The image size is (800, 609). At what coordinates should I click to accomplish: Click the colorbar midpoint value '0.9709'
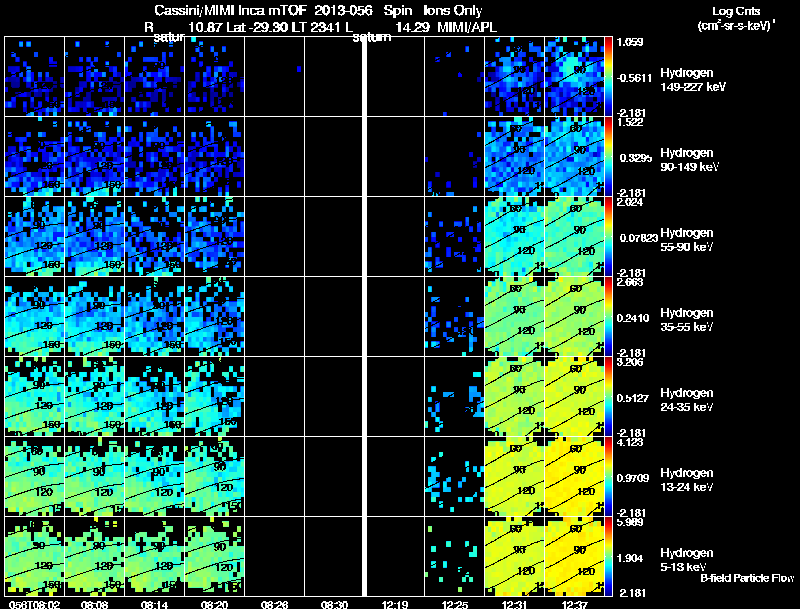pyautogui.click(x=634, y=478)
